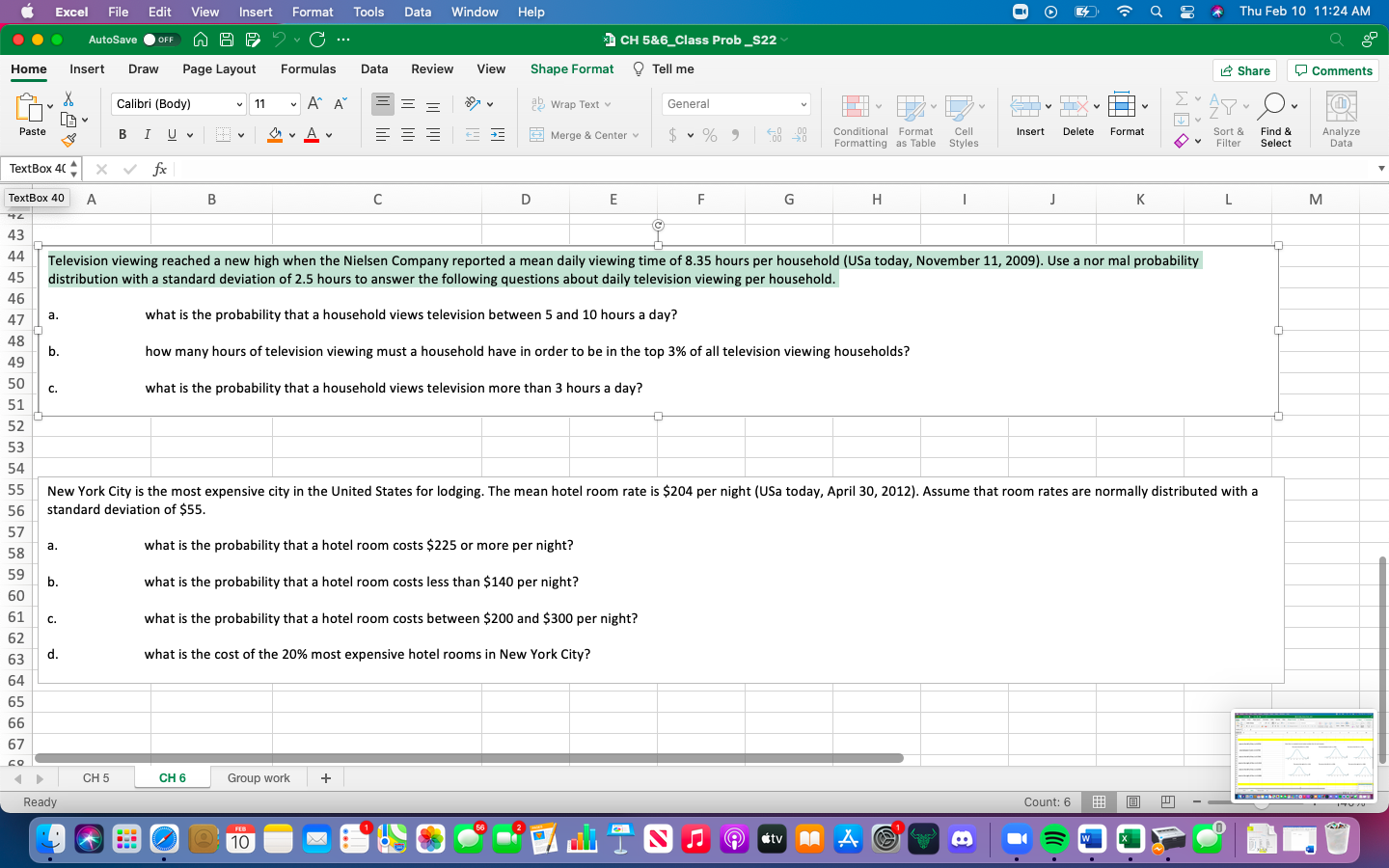Toggle top vertical alignment

(x=383, y=103)
